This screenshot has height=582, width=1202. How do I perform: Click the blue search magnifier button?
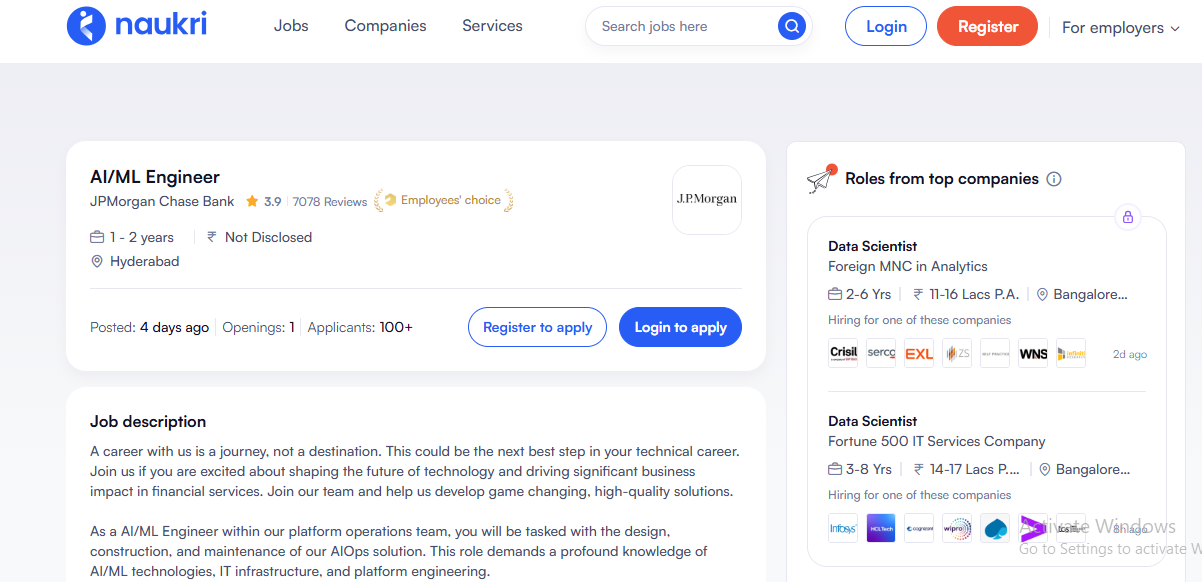791,27
